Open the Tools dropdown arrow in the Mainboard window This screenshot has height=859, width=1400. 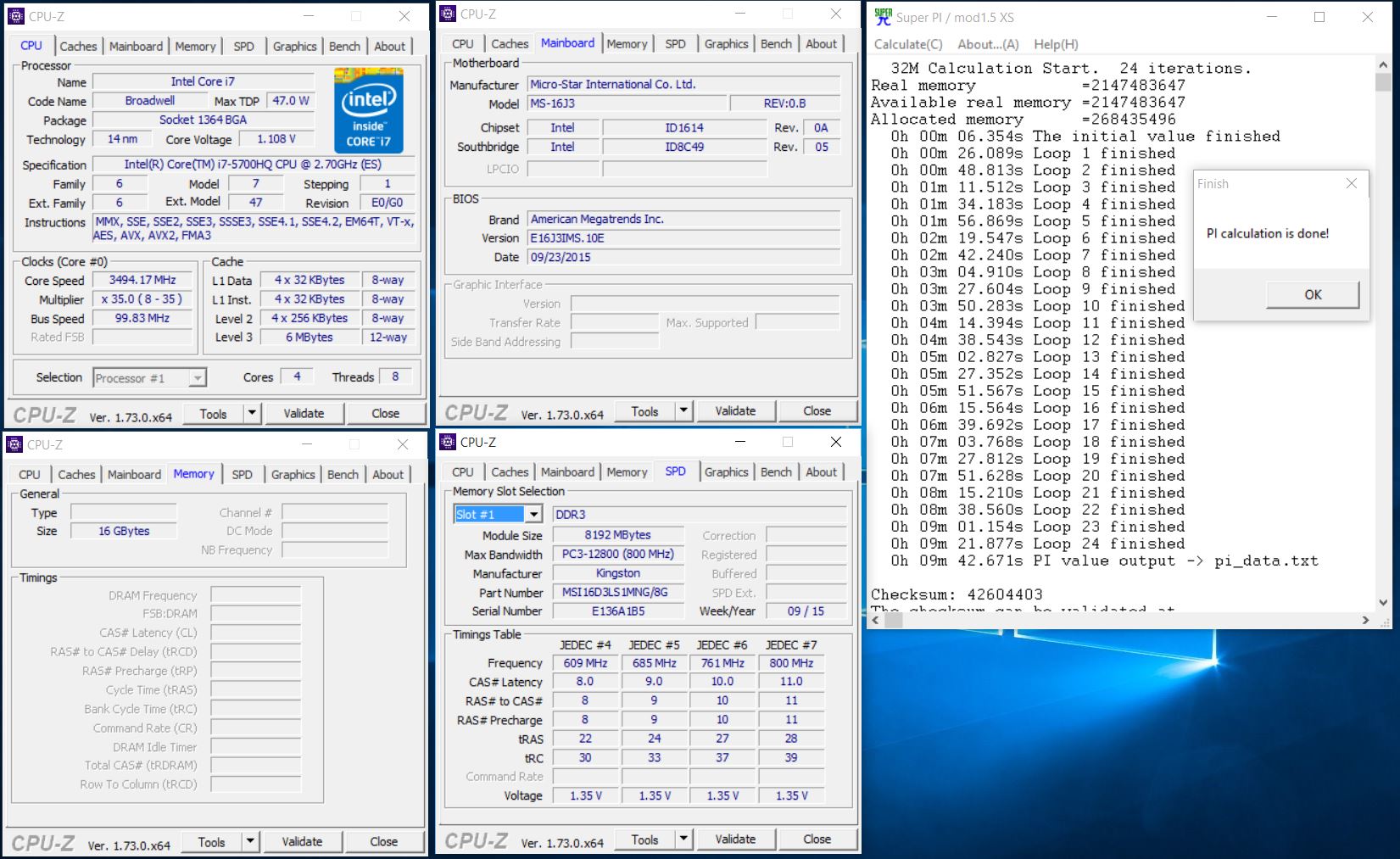(683, 411)
